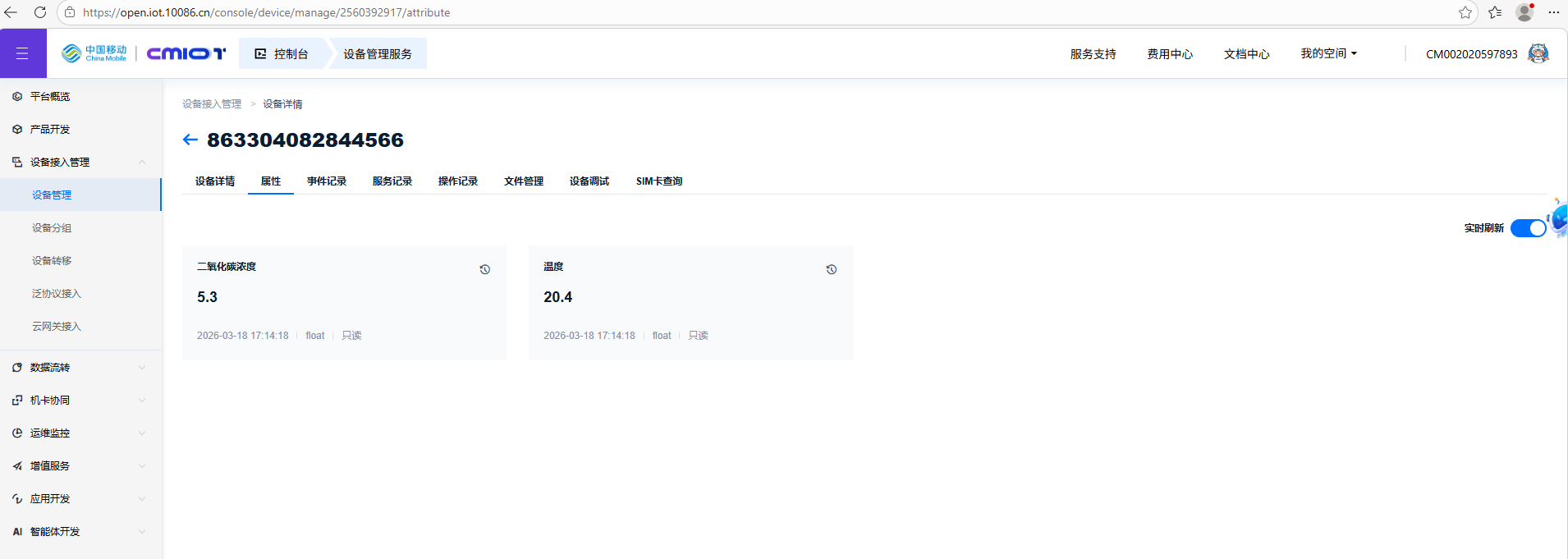
Task: Click 产品开发 sidebar icon
Action: pos(17,129)
